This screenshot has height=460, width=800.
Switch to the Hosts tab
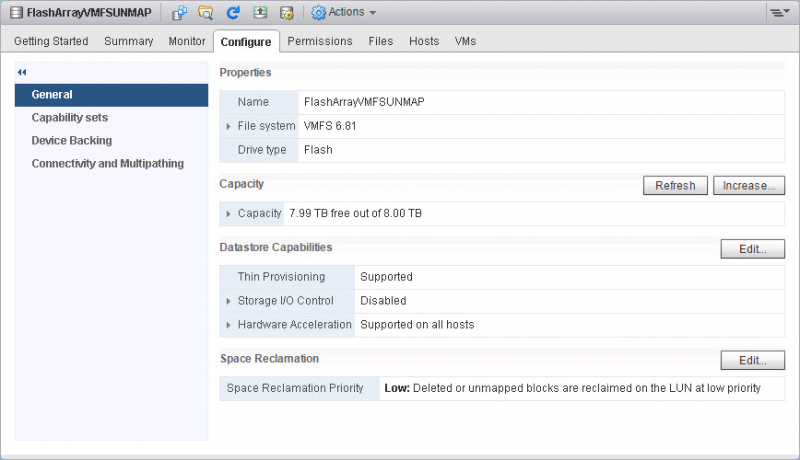424,41
